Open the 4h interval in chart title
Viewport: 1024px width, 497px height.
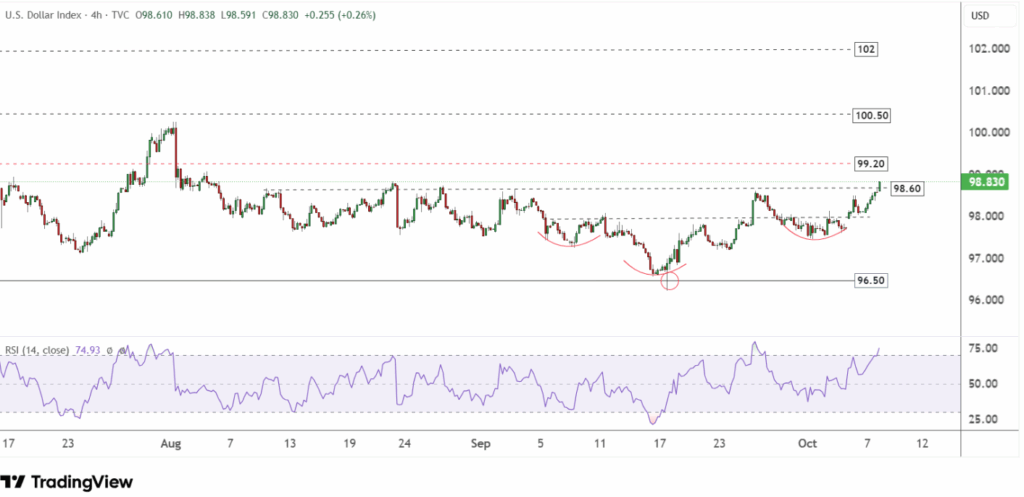click(x=93, y=17)
